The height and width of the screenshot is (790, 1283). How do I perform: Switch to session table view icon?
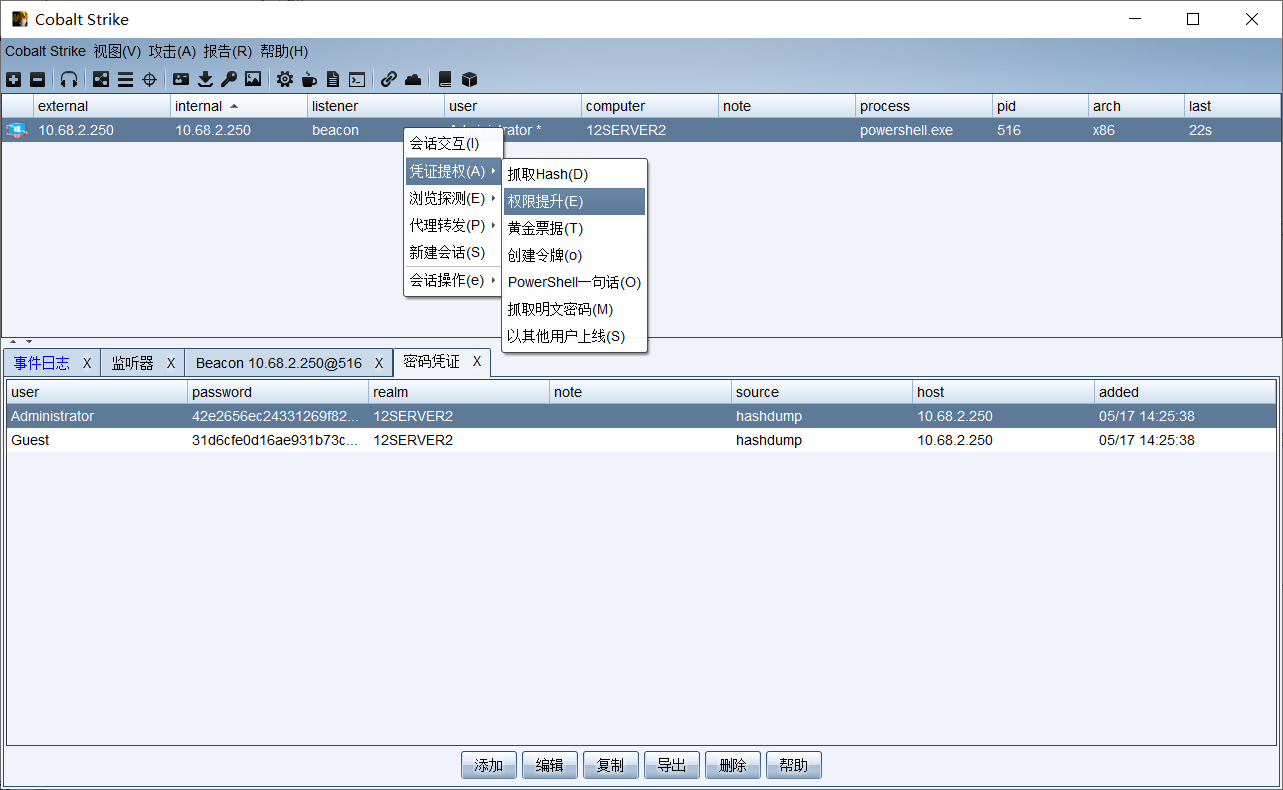pos(125,79)
